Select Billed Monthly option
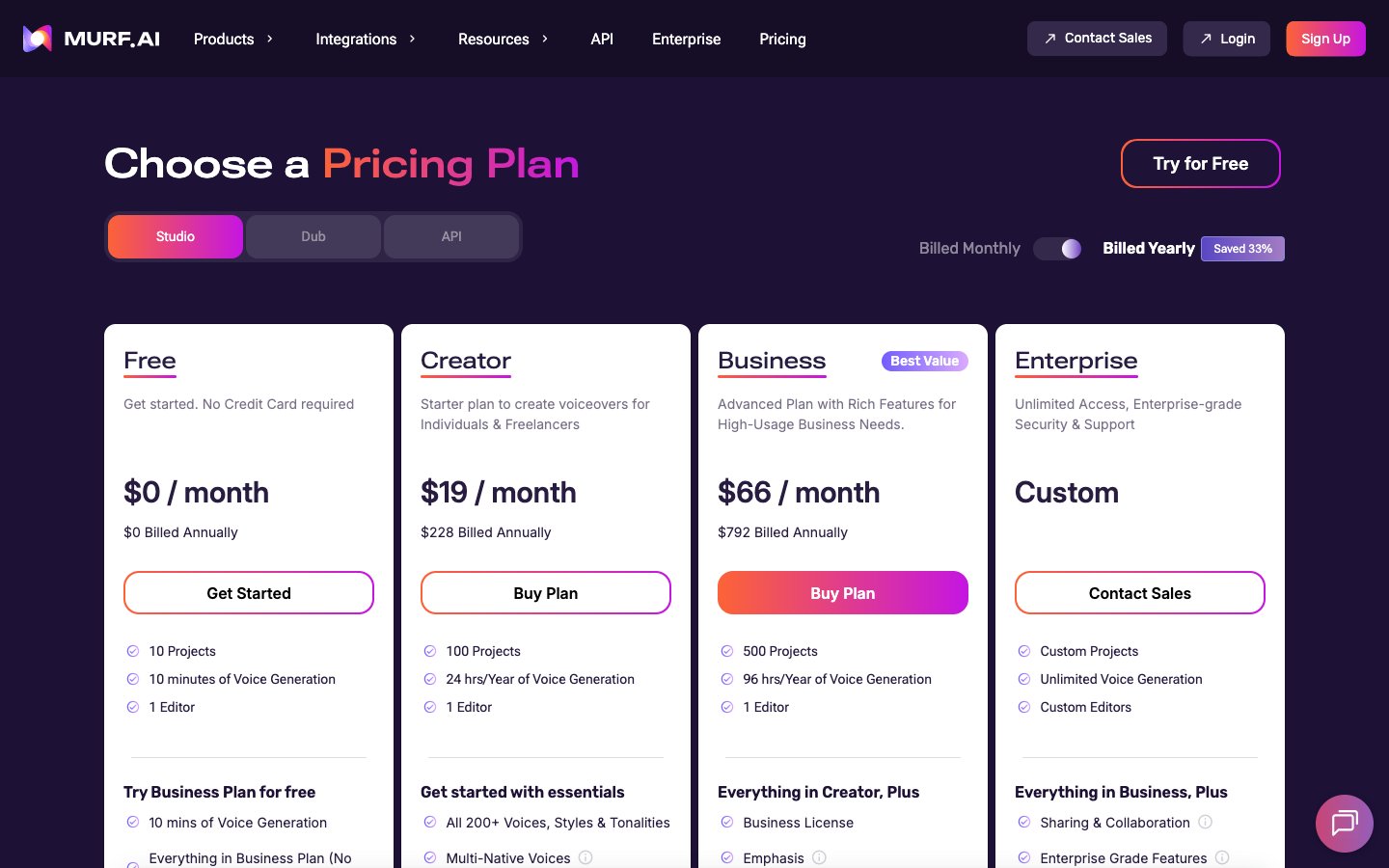This screenshot has width=1389, height=868. 968,249
